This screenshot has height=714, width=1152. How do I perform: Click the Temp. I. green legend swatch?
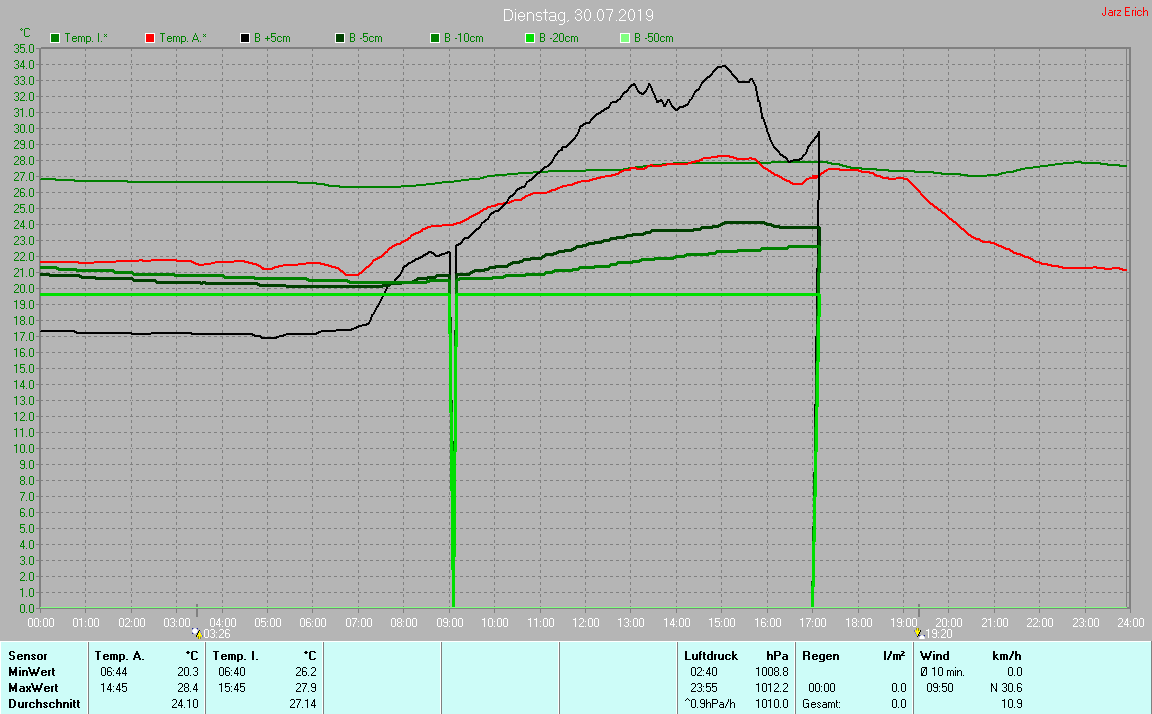coord(54,38)
